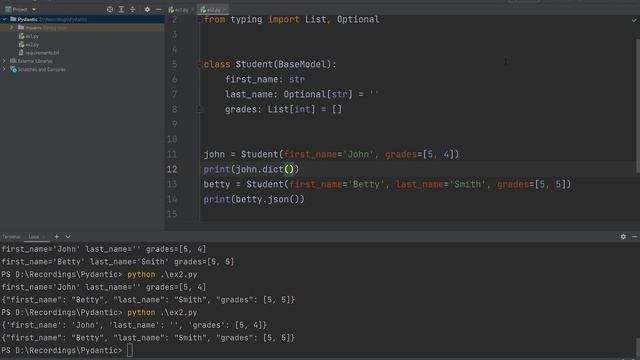This screenshot has height=360, width=640.
Task: Expand Scratches and Consoles node
Action: [4, 69]
